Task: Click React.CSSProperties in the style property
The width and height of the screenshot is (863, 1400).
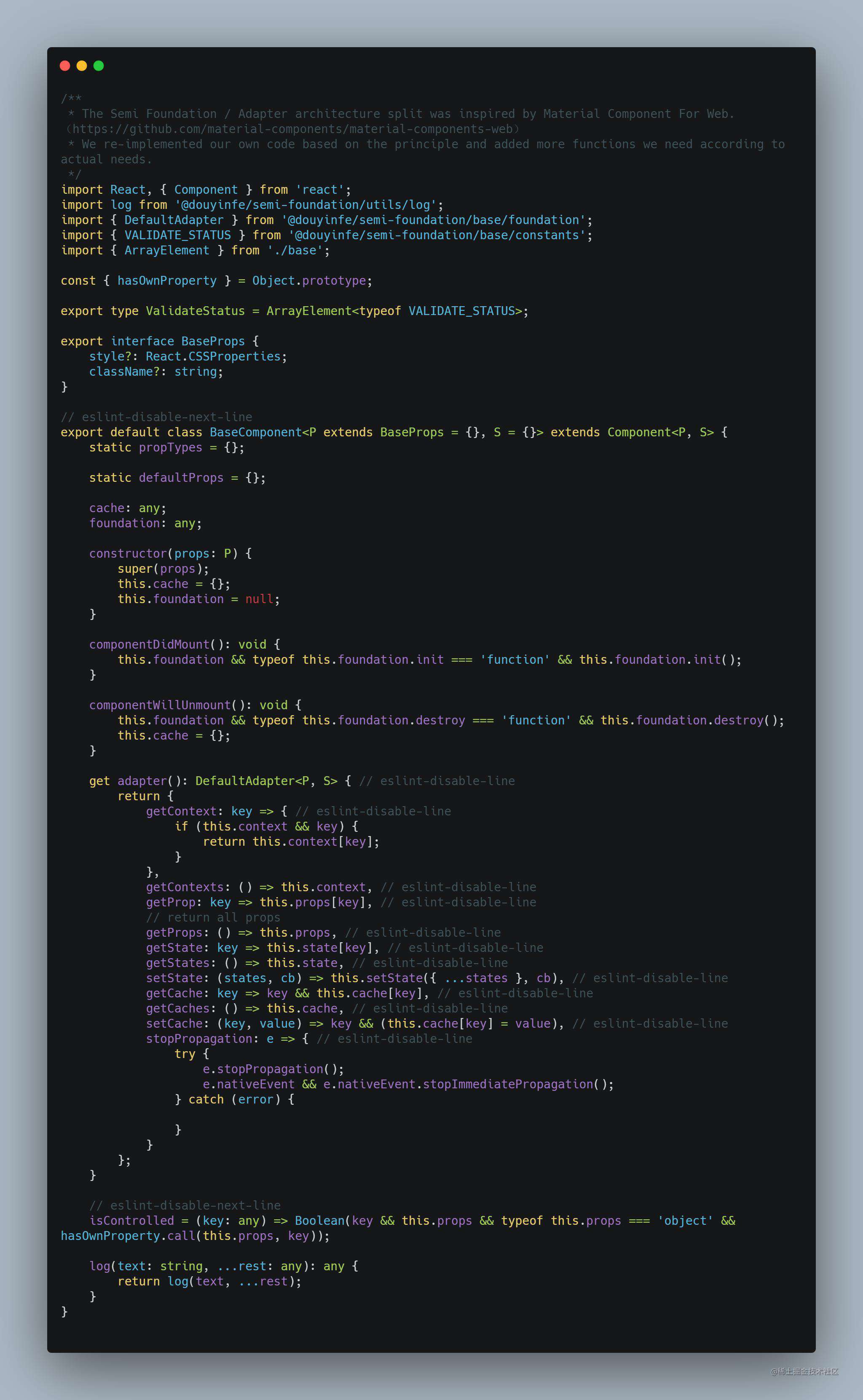Action: (213, 357)
